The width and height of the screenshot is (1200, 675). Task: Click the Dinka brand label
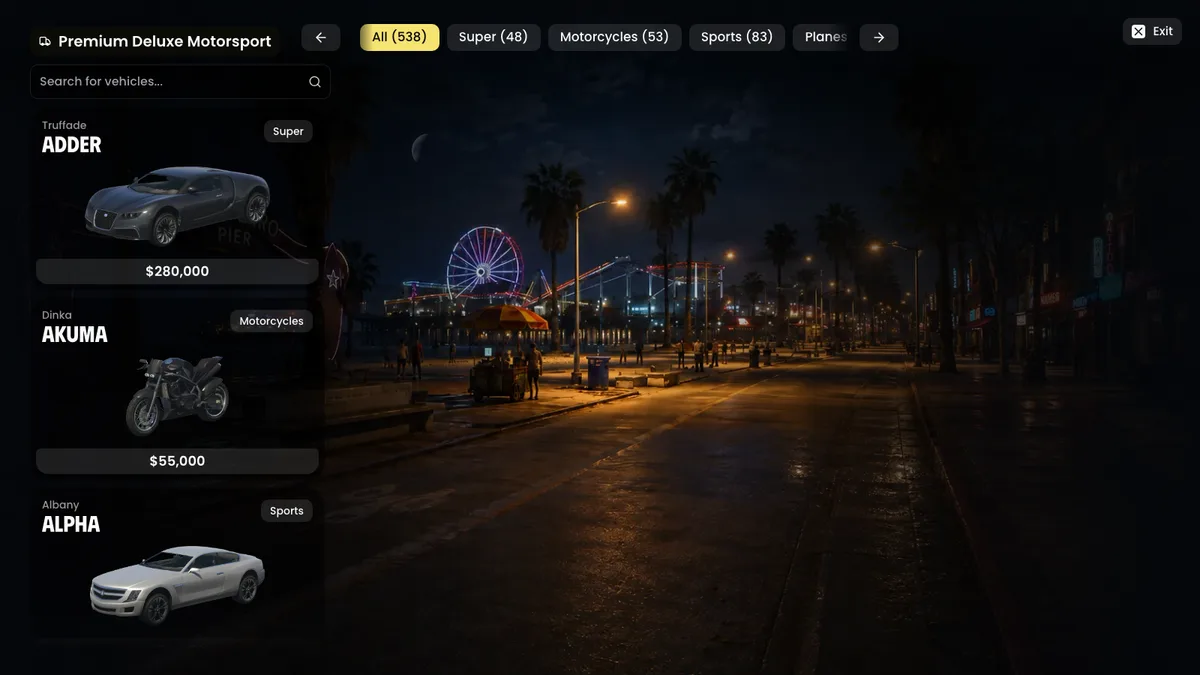point(57,315)
